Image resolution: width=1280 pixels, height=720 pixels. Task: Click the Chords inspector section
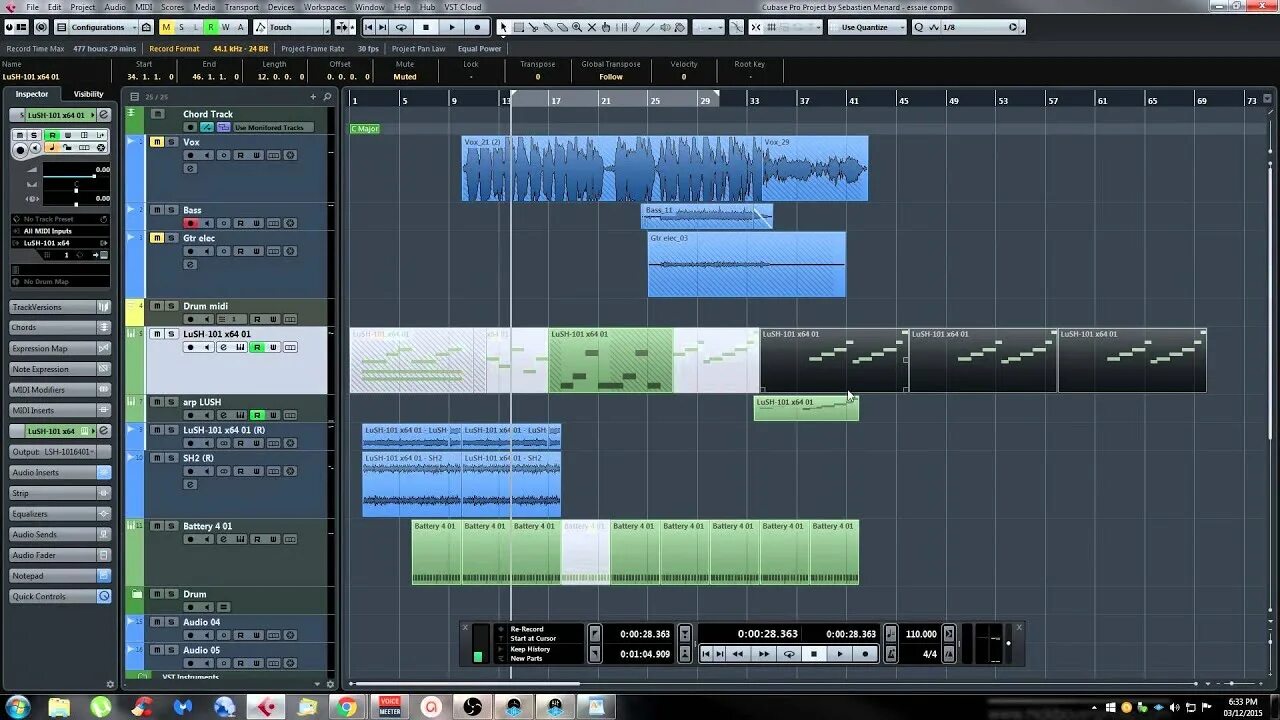[60, 328]
